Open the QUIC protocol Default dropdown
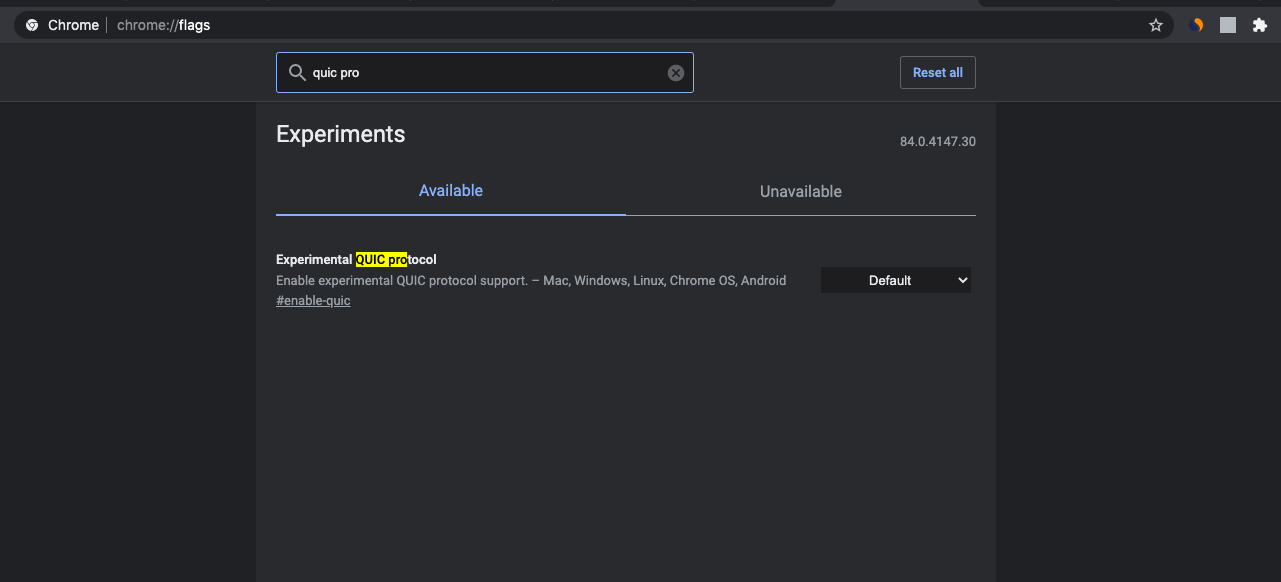Screen dimensions: 1281x582 coord(896,281)
